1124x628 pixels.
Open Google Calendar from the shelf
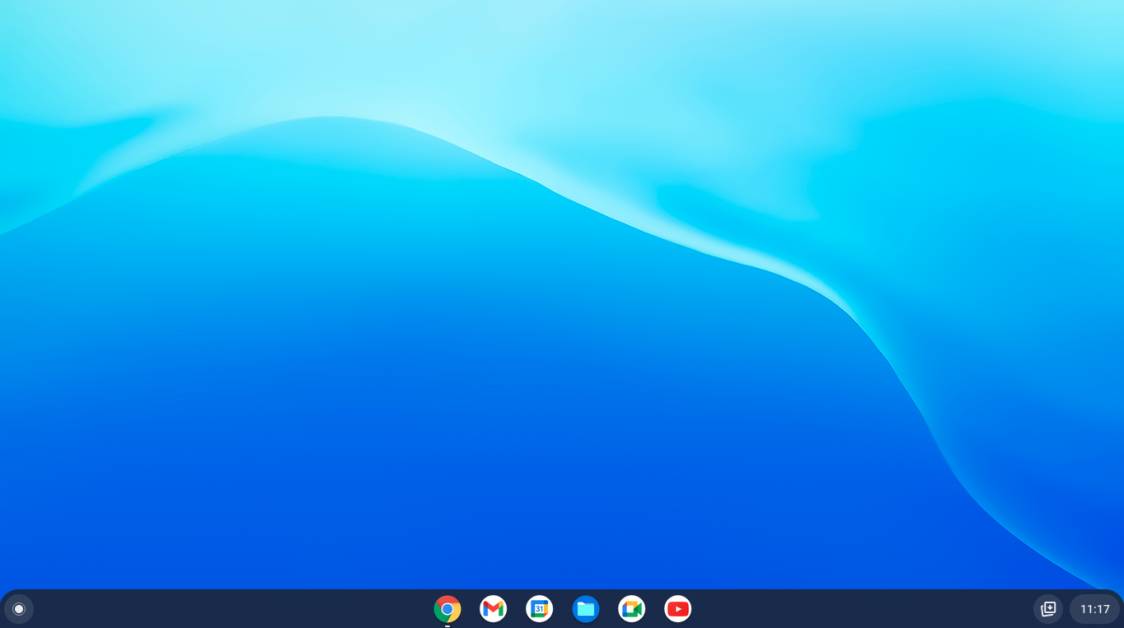pos(539,608)
